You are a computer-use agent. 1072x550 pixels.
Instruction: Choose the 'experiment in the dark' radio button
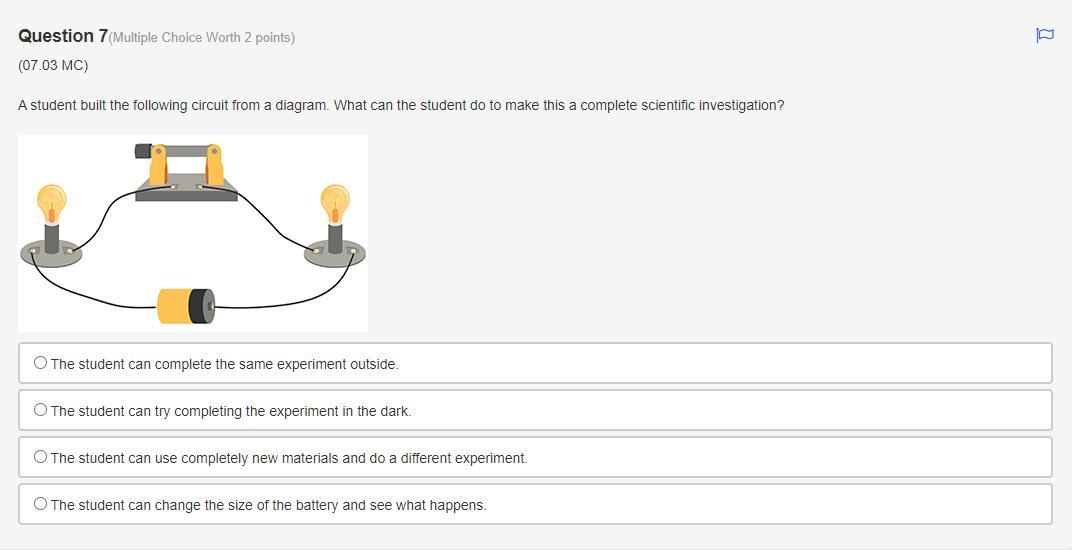click(40, 410)
